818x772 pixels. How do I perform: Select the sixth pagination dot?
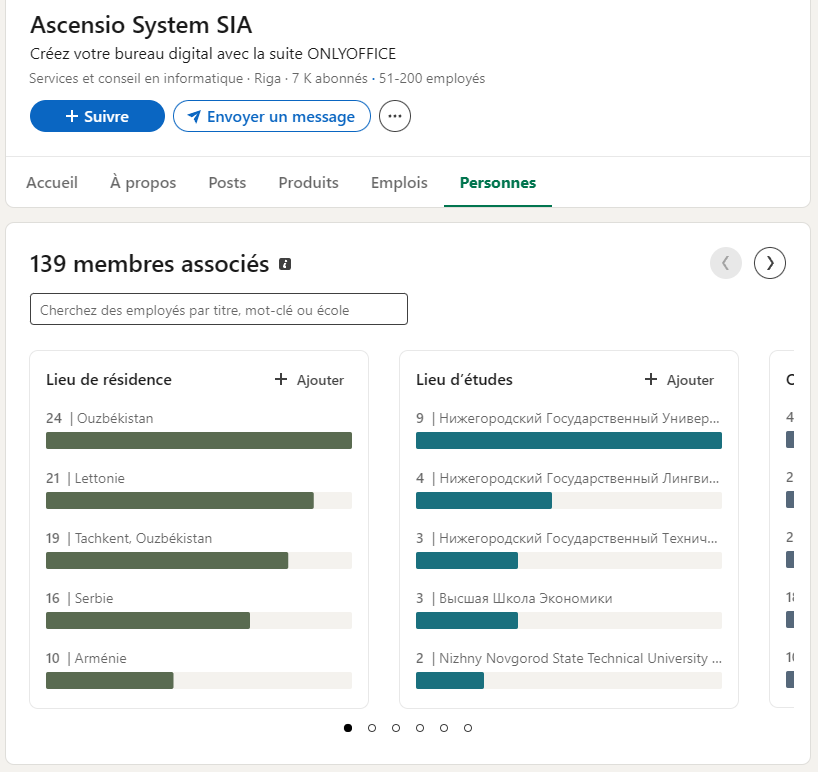468,728
